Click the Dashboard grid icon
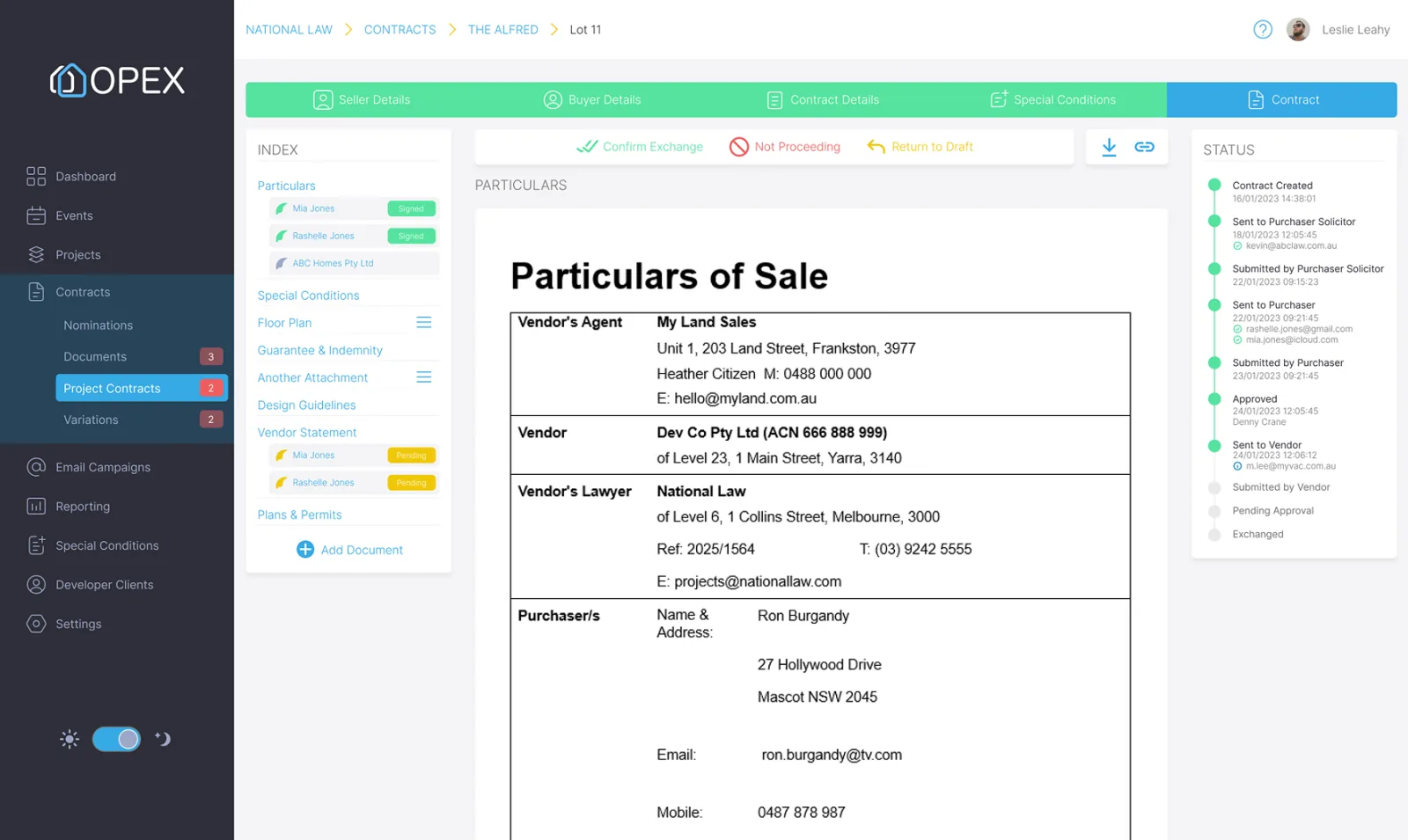This screenshot has height=840, width=1408. coord(36,176)
